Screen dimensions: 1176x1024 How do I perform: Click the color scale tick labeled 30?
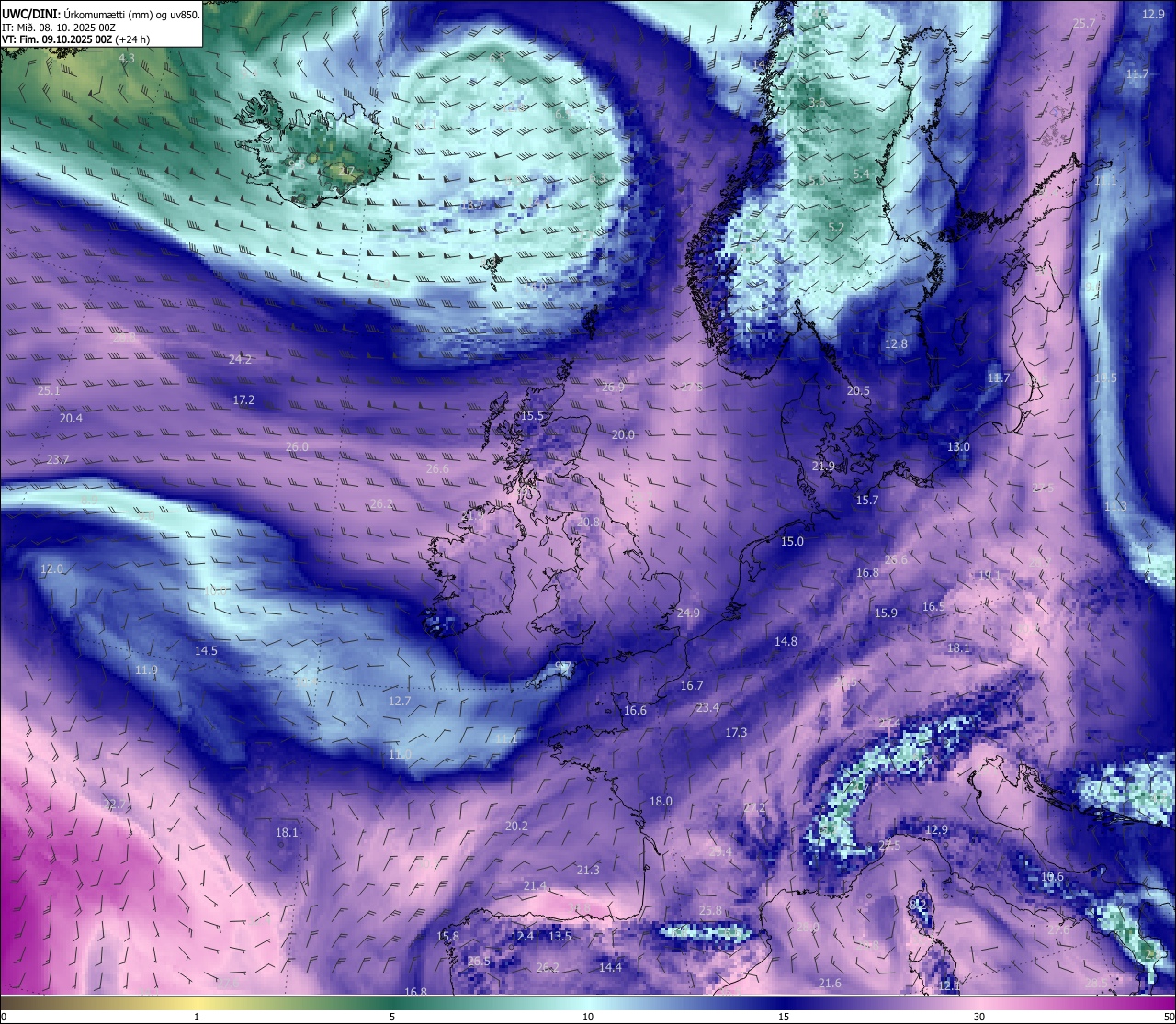[x=979, y=1017]
